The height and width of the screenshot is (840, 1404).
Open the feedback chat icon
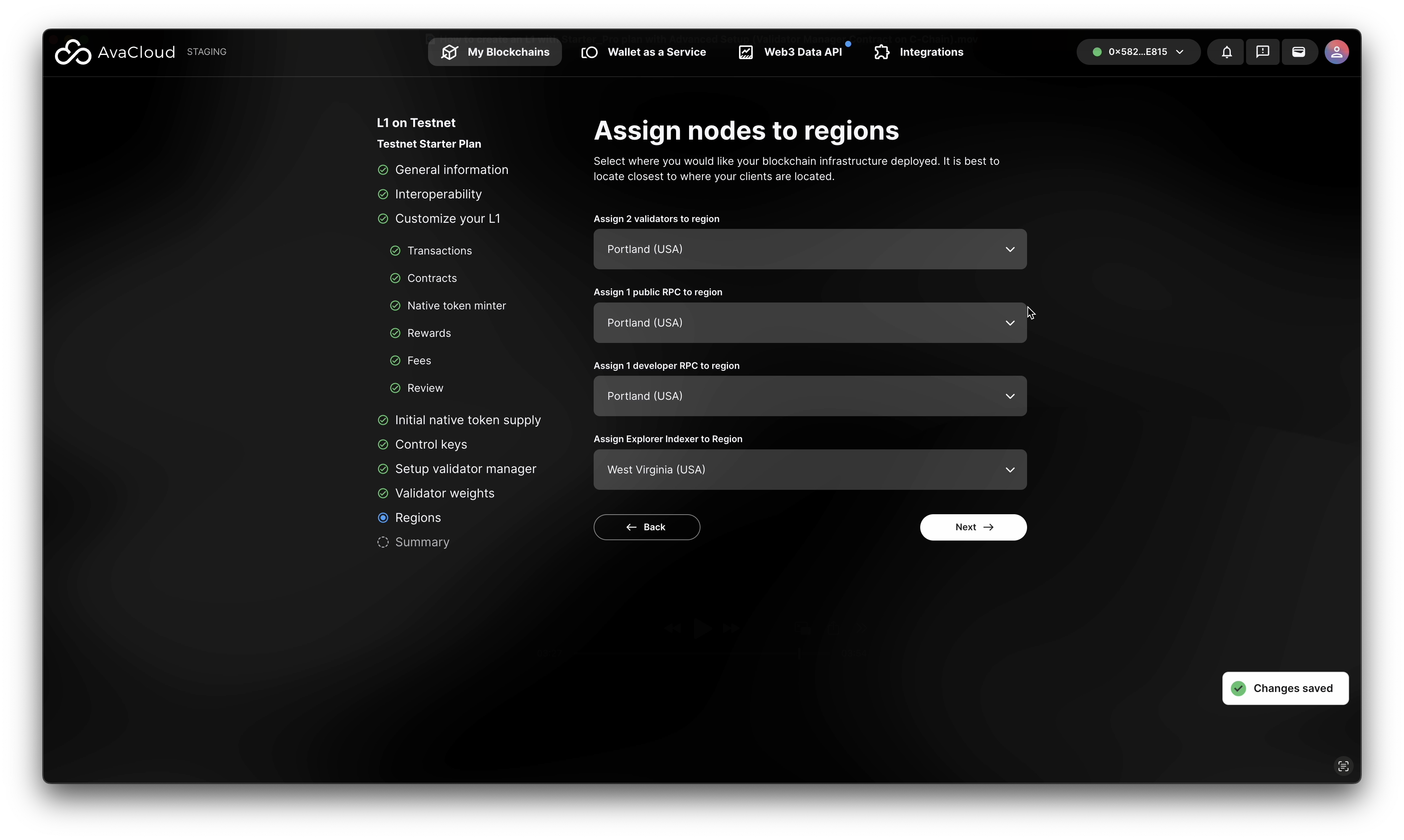pos(1262,52)
